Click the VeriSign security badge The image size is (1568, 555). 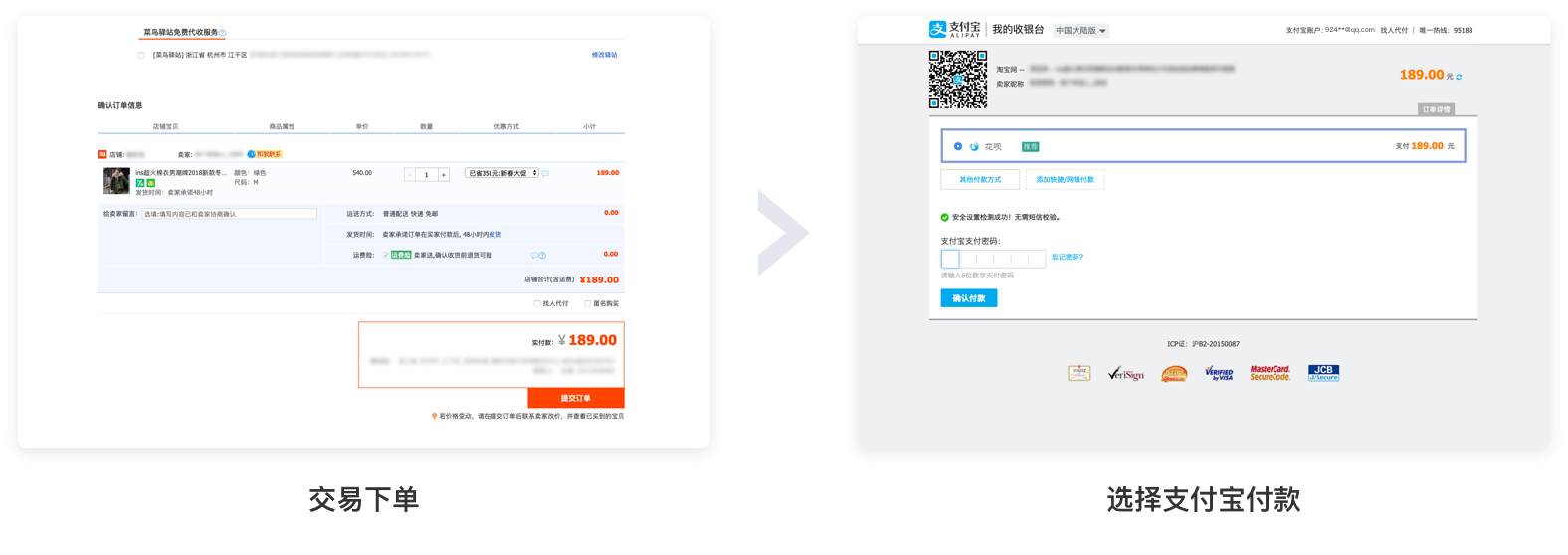click(1126, 373)
